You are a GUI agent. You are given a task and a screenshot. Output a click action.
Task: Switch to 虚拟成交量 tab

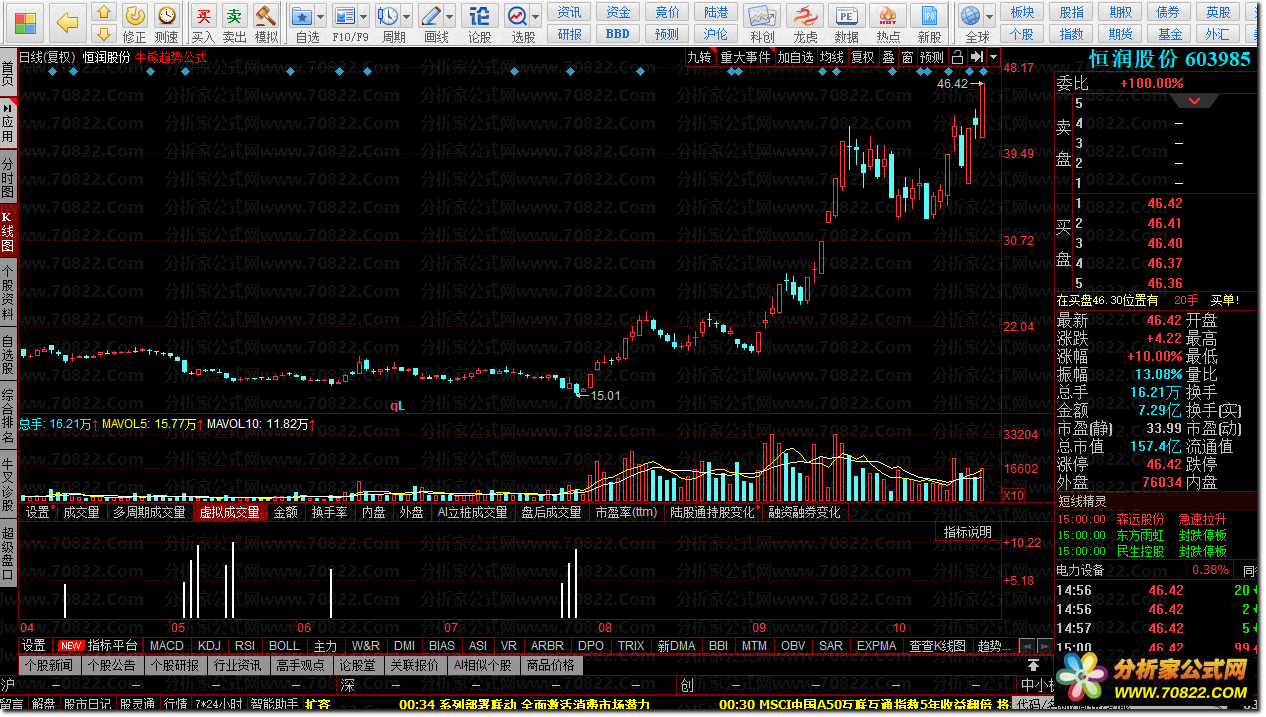point(229,512)
